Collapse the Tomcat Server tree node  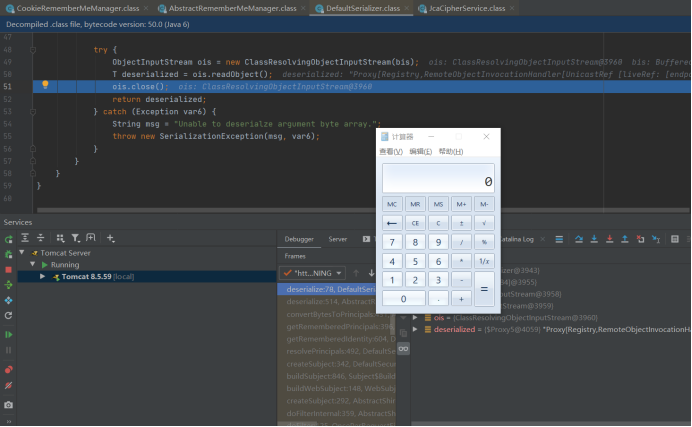tap(22, 253)
